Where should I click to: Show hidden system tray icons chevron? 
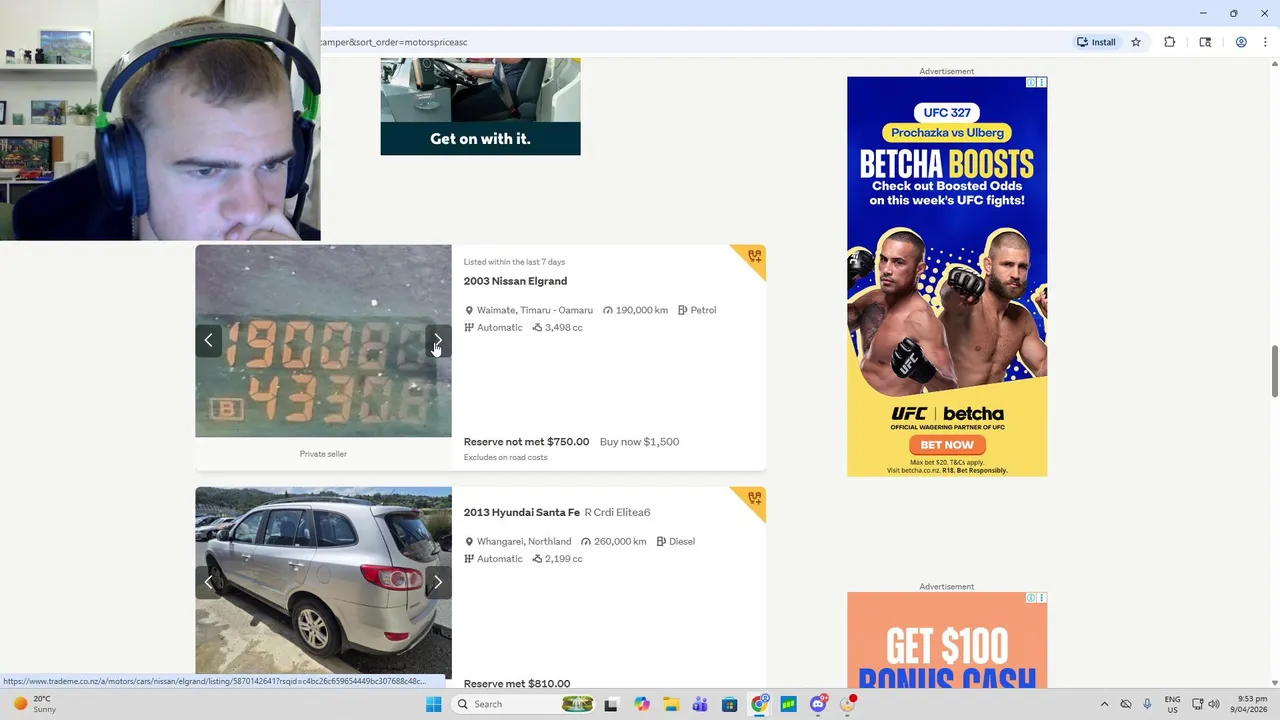pos(1104,704)
